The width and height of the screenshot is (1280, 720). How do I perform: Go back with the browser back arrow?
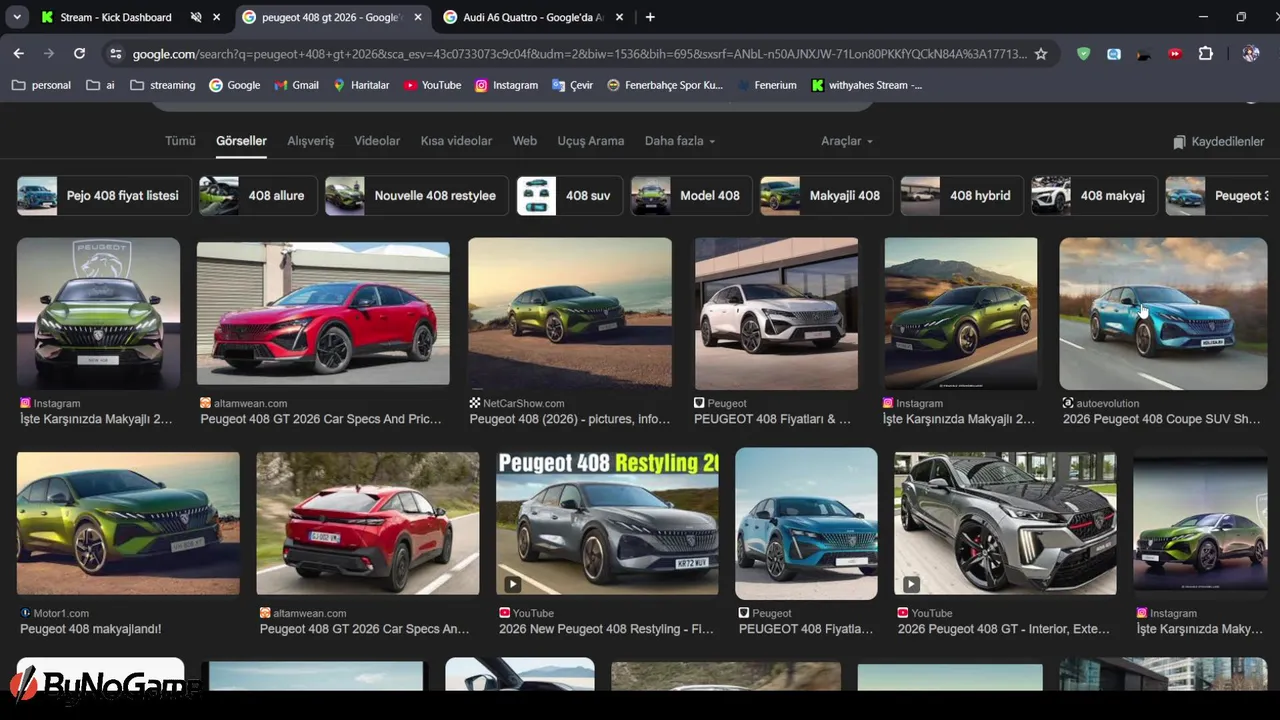pyautogui.click(x=18, y=54)
